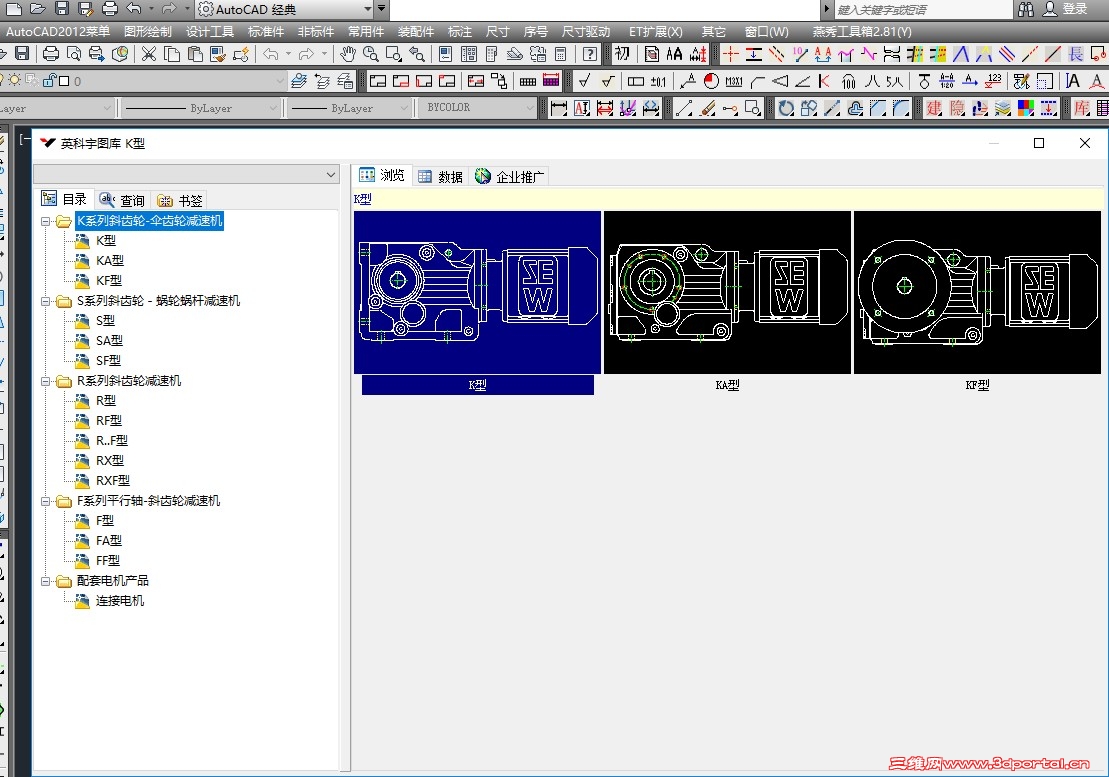1109x777 pixels.
Task: Open the 标准件 menu
Action: [x=266, y=32]
